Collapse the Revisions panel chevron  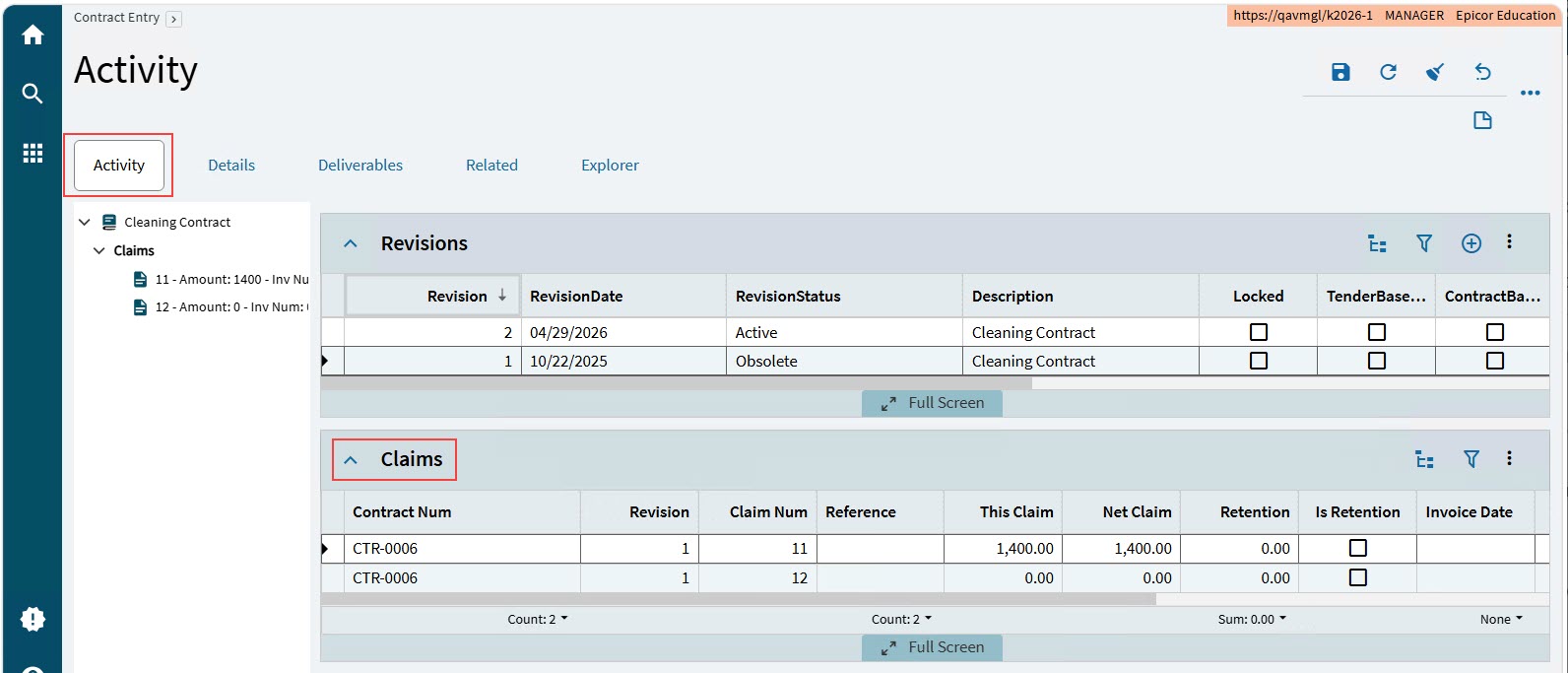[351, 243]
